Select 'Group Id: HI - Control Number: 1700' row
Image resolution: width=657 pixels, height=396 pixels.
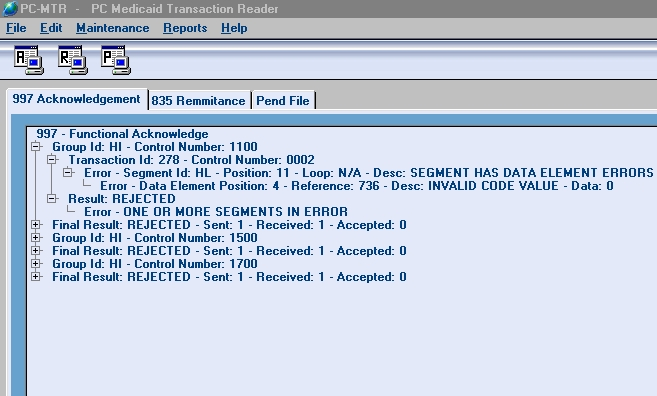point(155,264)
